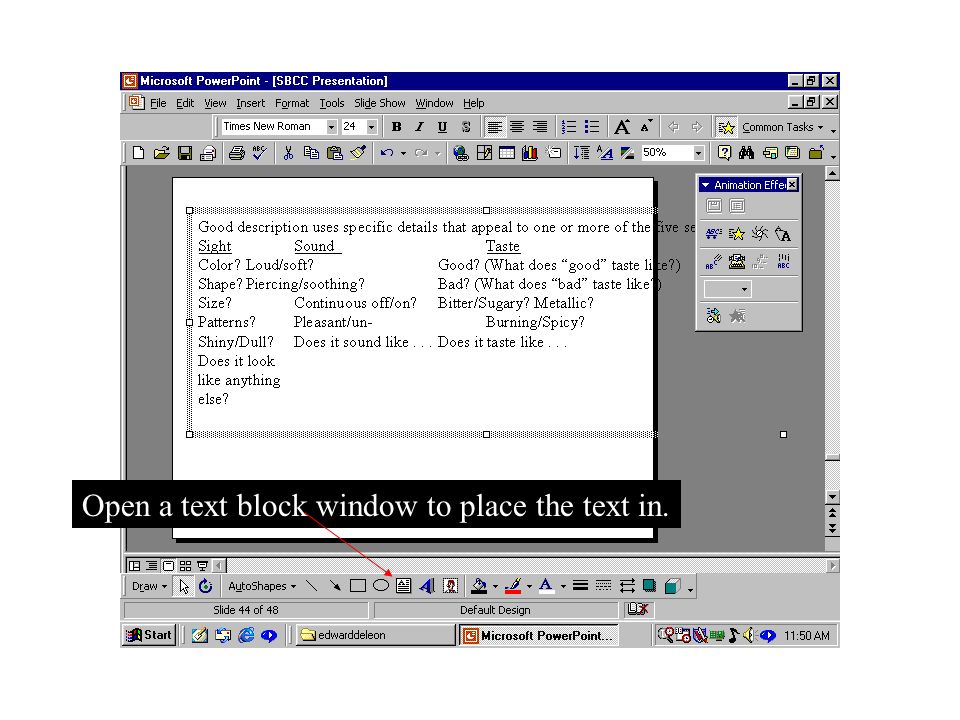This screenshot has width=960, height=720.
Task: Click the Free Rotate tool
Action: 206,586
